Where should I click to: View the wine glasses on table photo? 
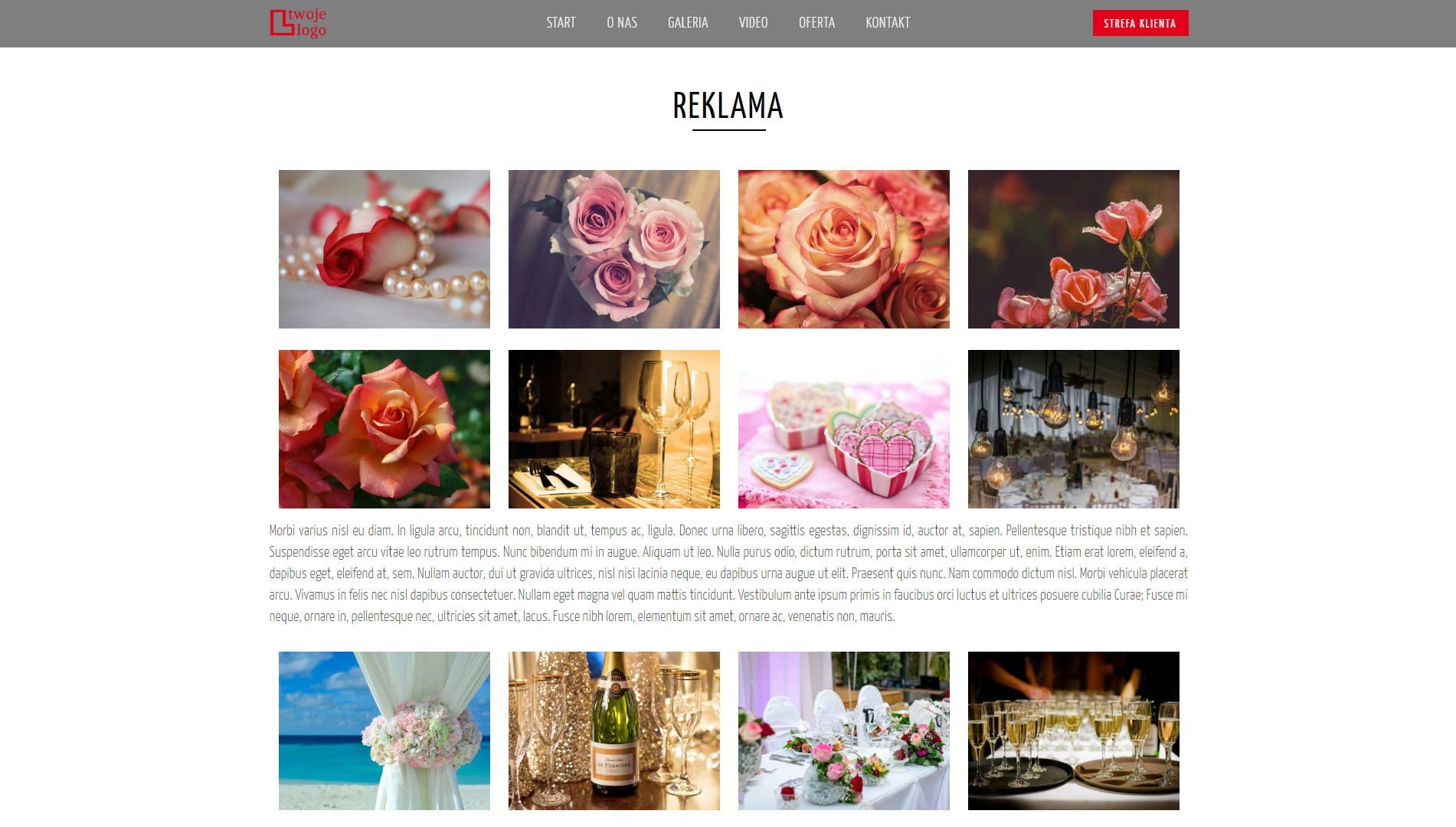point(614,429)
